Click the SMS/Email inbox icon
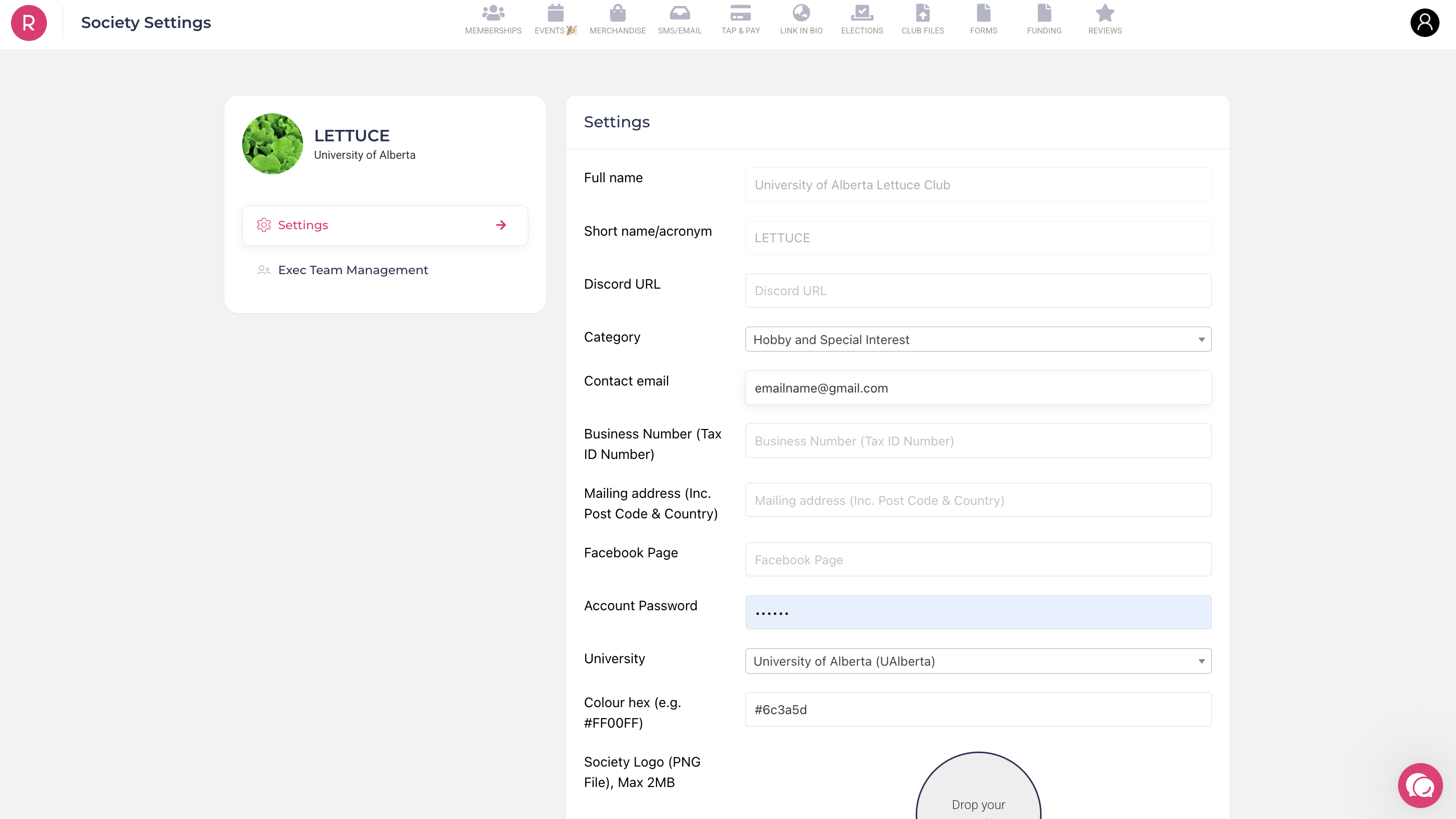The image size is (1456, 819). point(680,13)
